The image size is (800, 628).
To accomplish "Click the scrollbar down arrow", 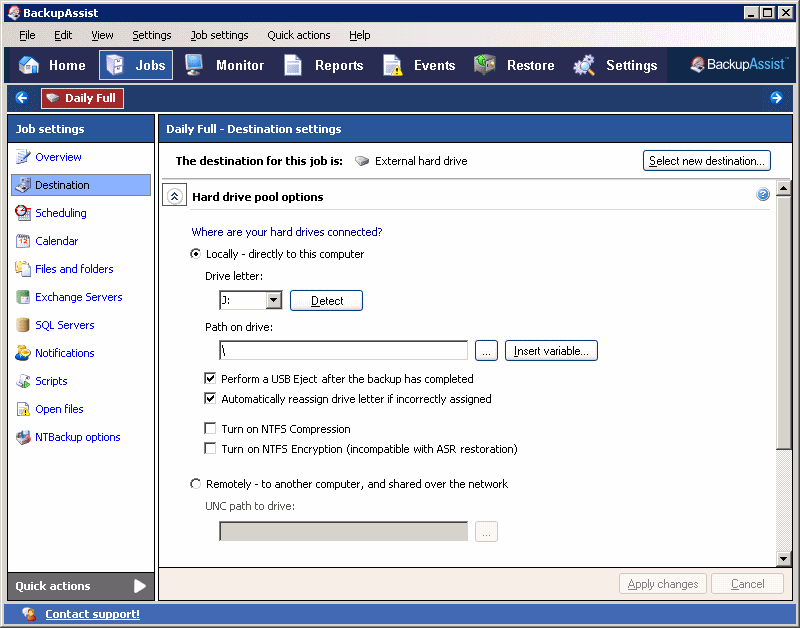I will pyautogui.click(x=784, y=559).
